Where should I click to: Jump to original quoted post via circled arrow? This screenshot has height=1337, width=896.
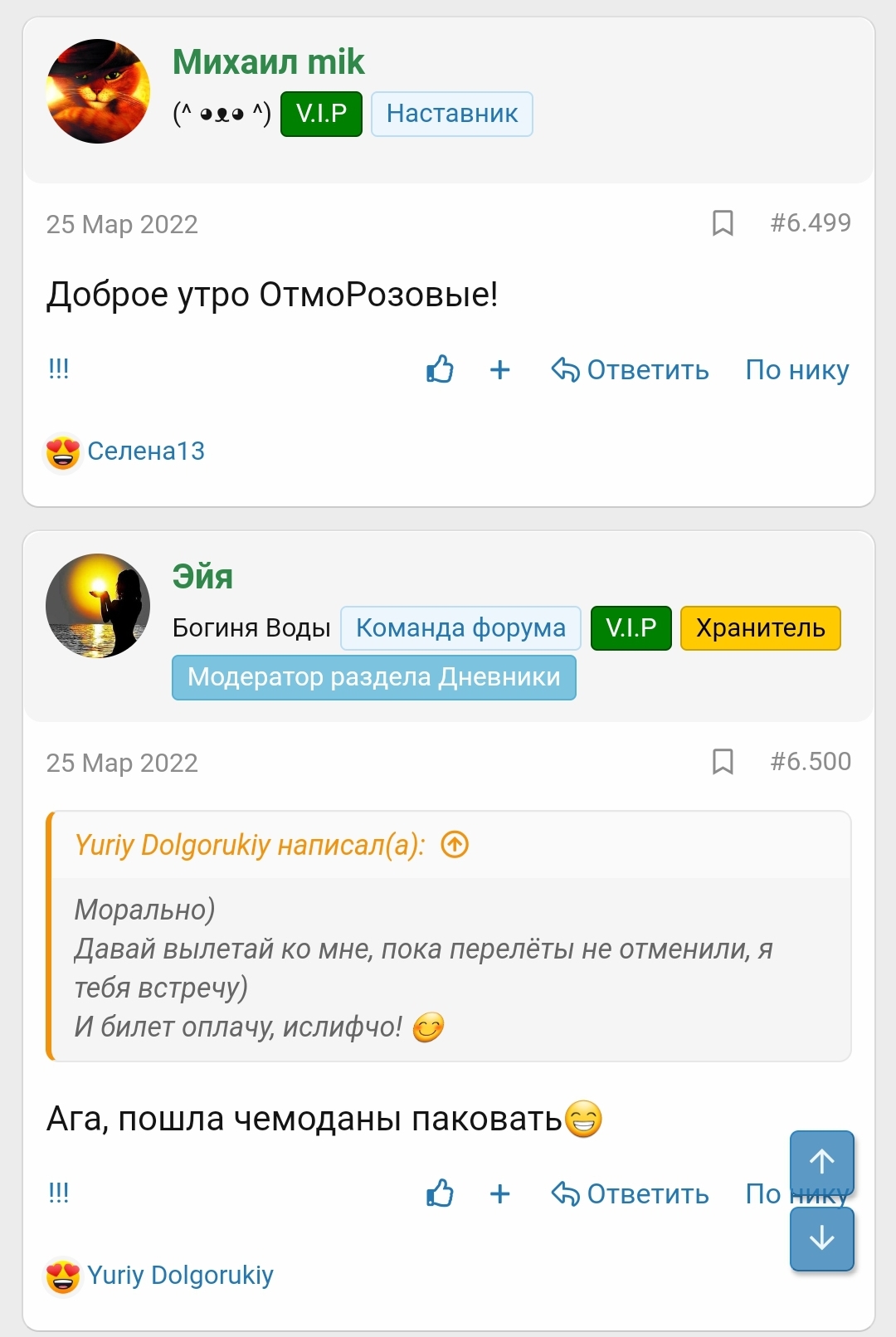pyautogui.click(x=455, y=845)
